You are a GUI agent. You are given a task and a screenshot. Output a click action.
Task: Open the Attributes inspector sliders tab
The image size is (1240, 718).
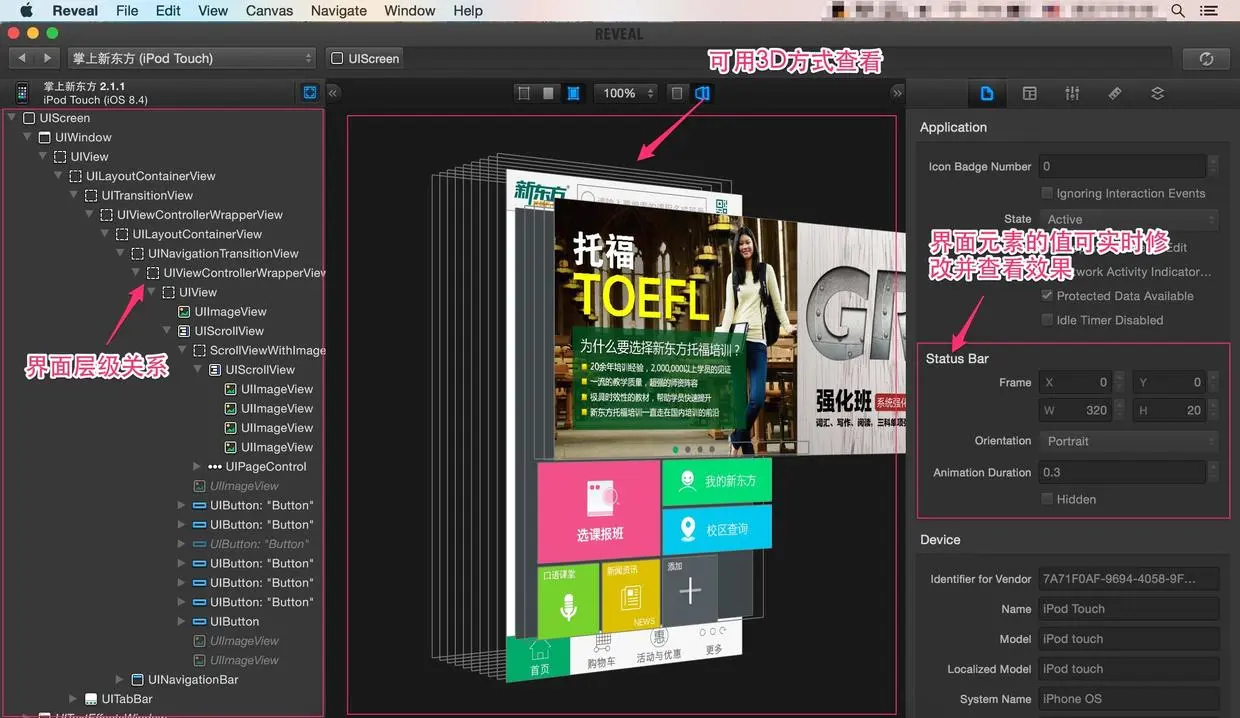pos(1072,93)
